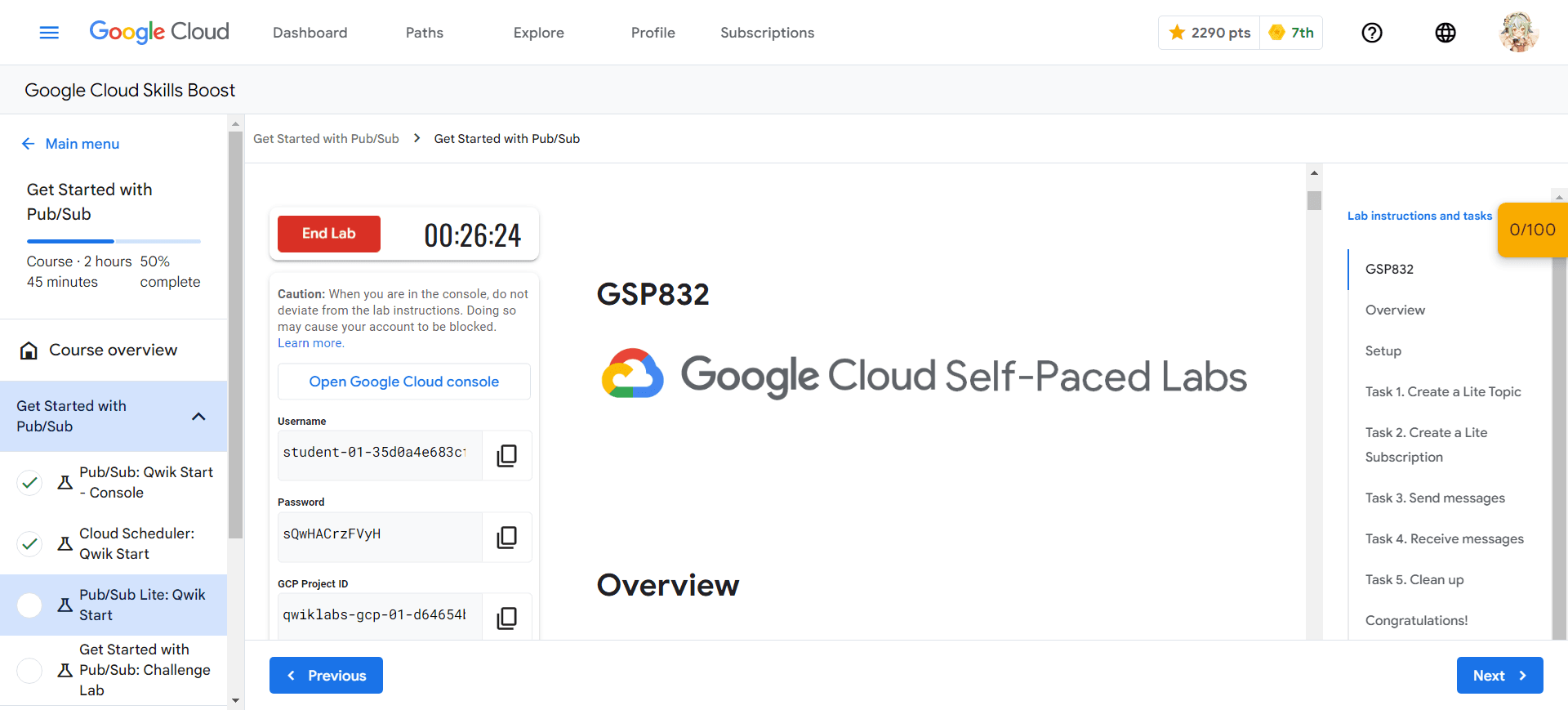1568x710 pixels.
Task: Click Open Google Cloud console button
Action: coord(404,382)
